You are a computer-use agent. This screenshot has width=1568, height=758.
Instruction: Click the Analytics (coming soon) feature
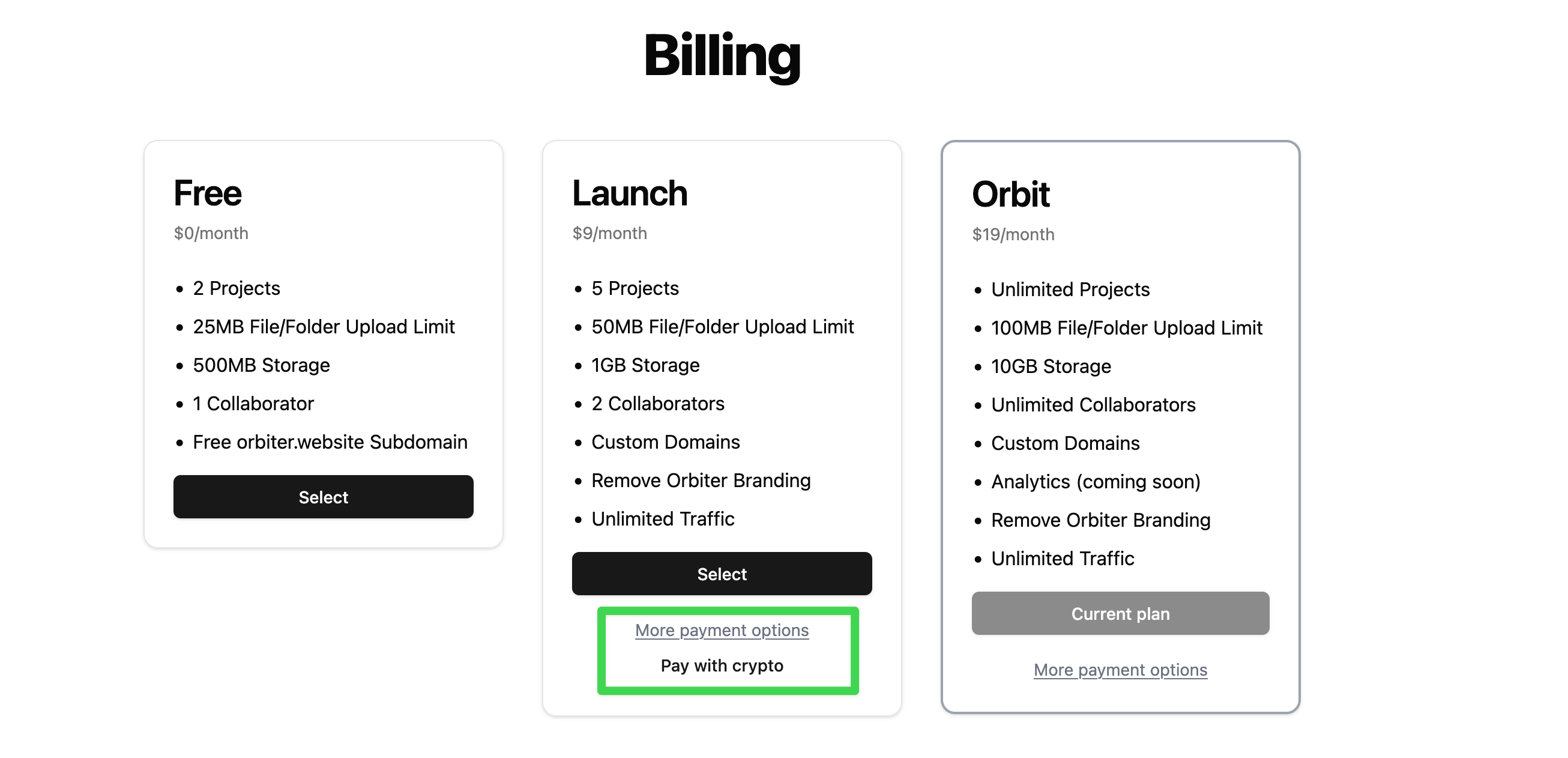pyautogui.click(x=1095, y=482)
